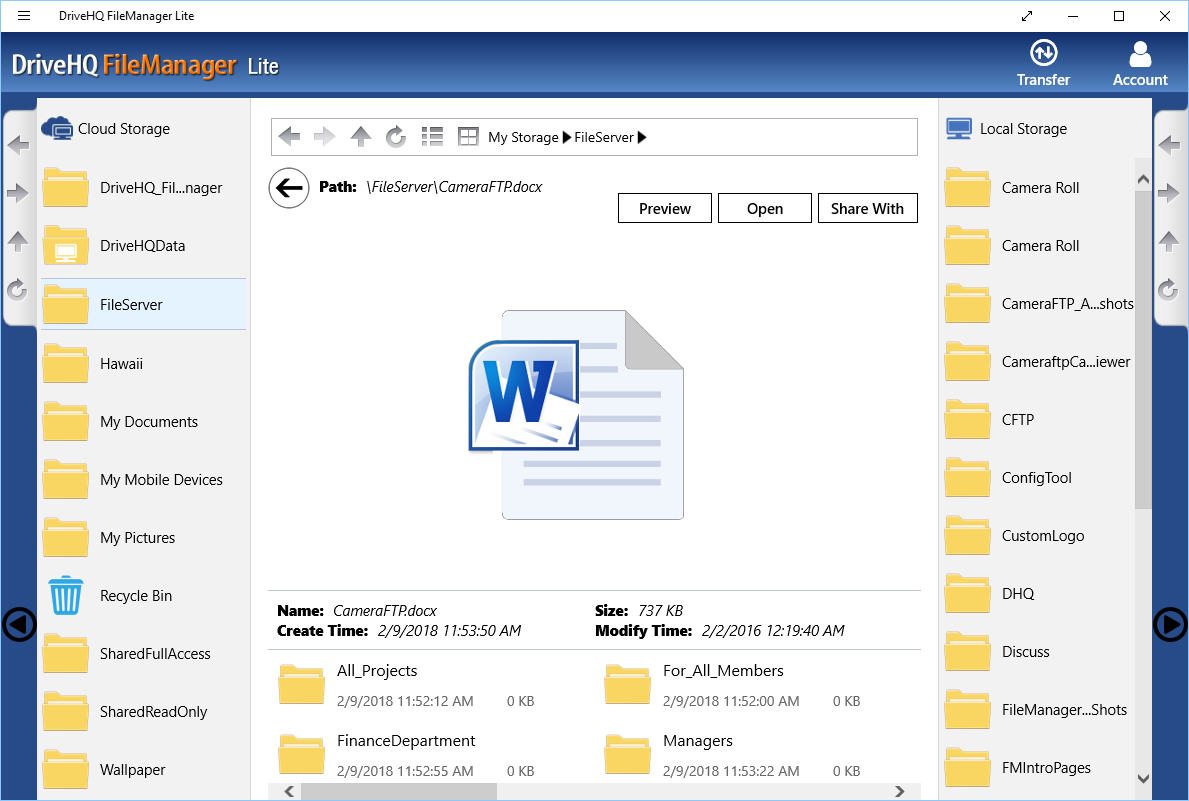The image size is (1189, 801).
Task: Switch to grid view in the toolbar
Action: click(x=468, y=136)
